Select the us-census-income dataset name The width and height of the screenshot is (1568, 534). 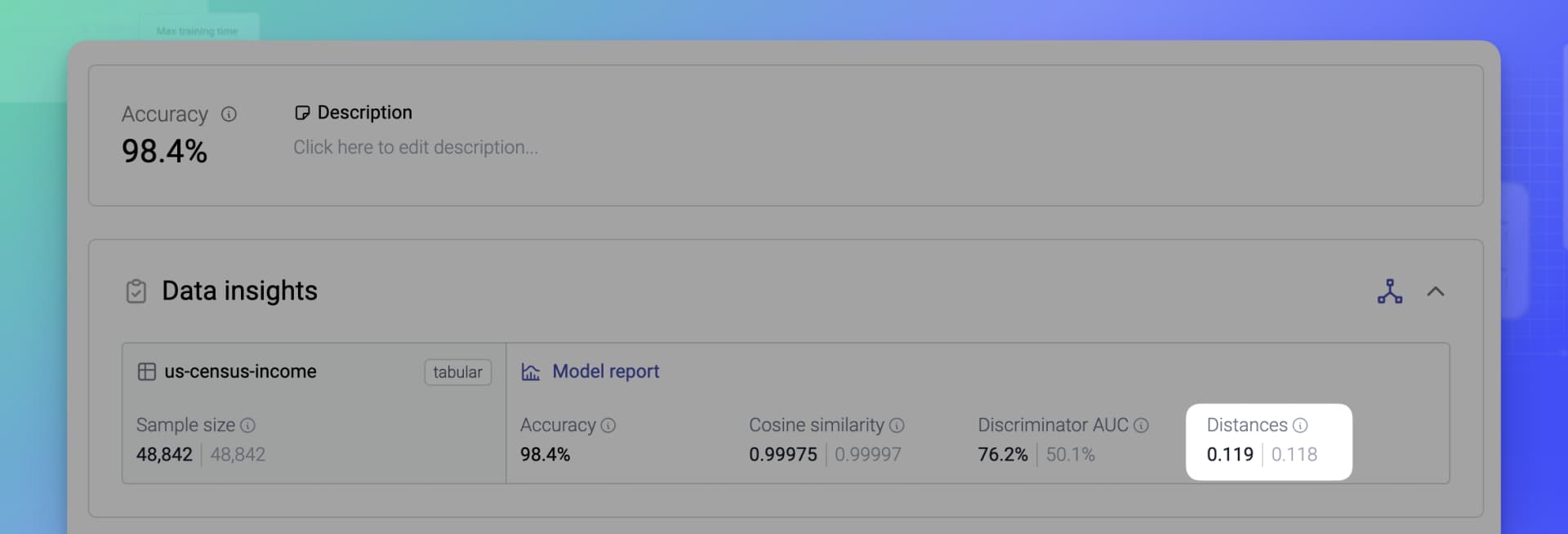tap(241, 372)
